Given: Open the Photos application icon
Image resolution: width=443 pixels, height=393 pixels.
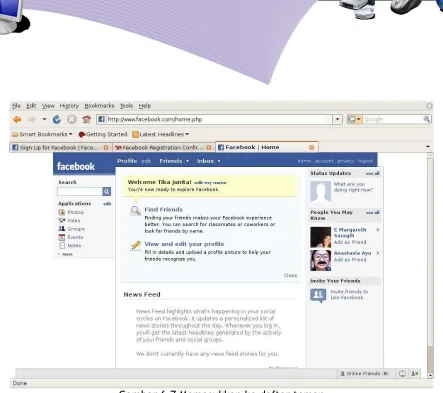Looking at the screenshot, I should [x=62, y=212].
